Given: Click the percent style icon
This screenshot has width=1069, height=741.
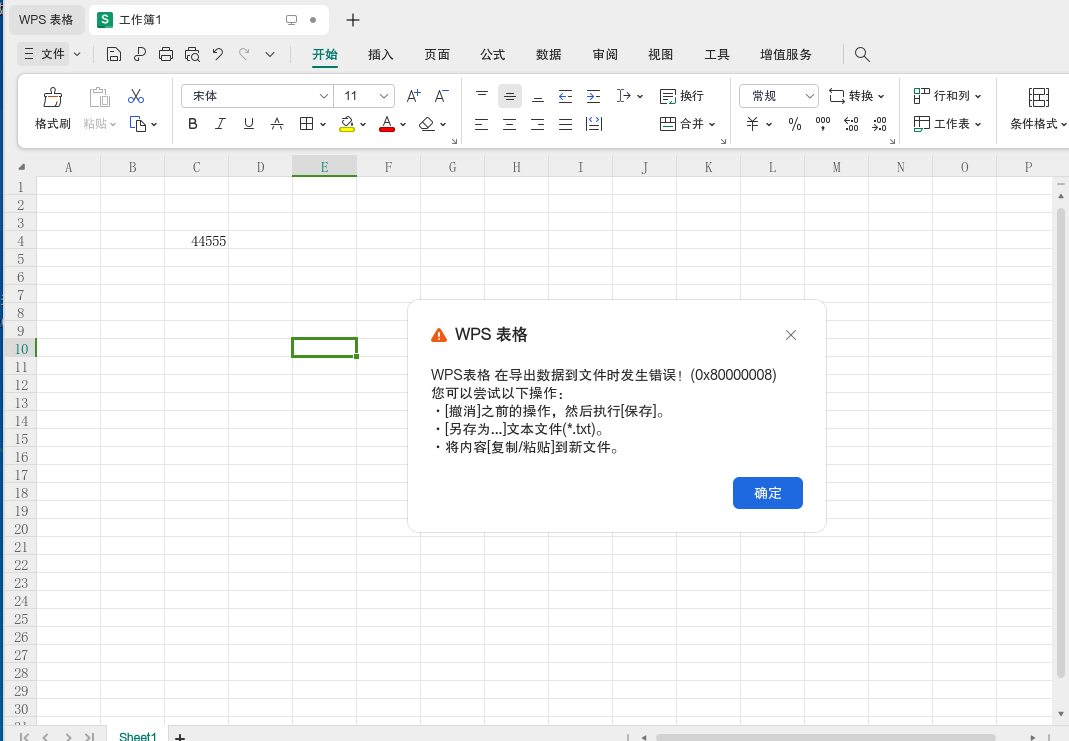Looking at the screenshot, I should (x=794, y=124).
